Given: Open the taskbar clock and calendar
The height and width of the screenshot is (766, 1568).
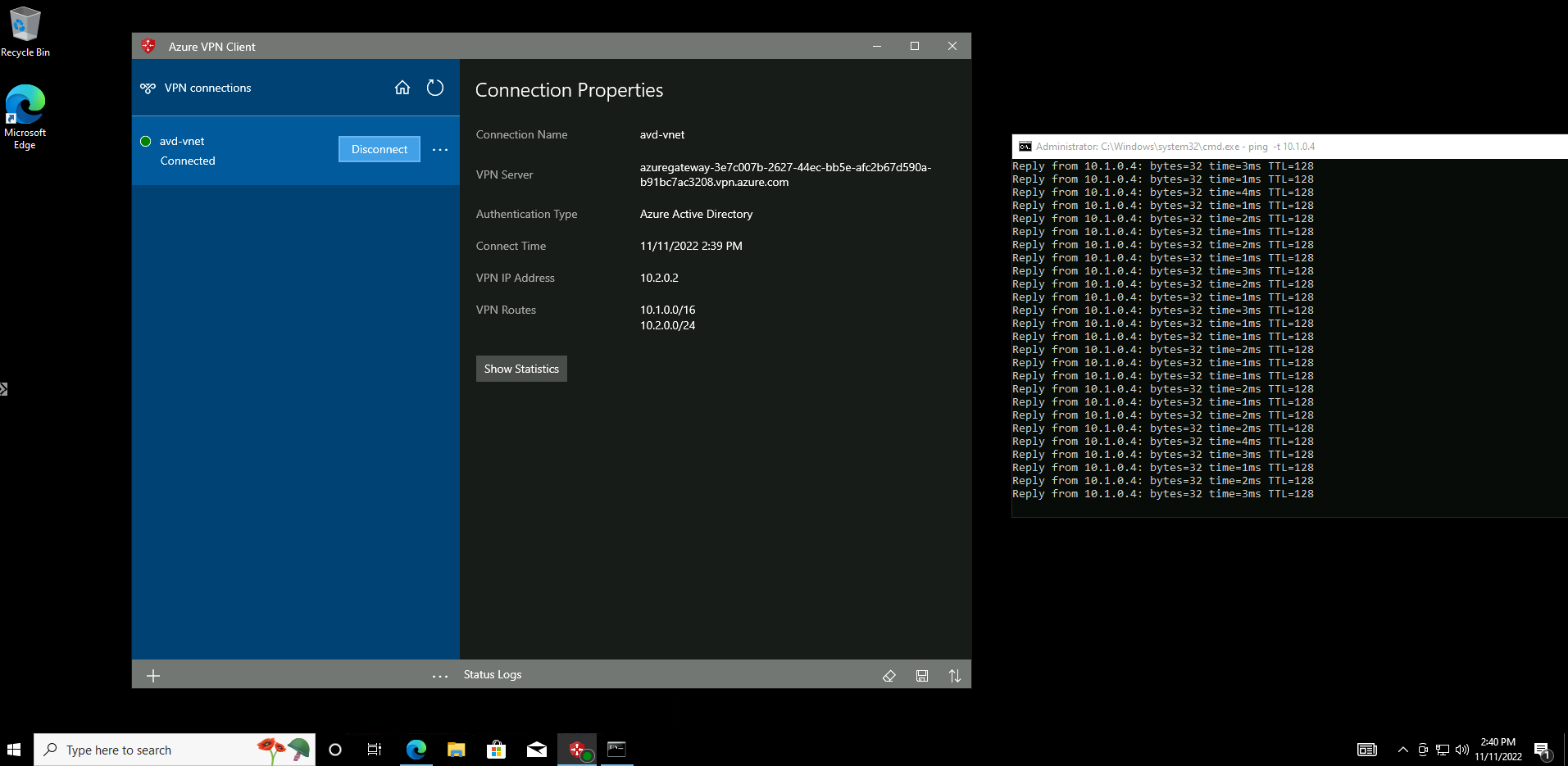Looking at the screenshot, I should pos(1498,750).
